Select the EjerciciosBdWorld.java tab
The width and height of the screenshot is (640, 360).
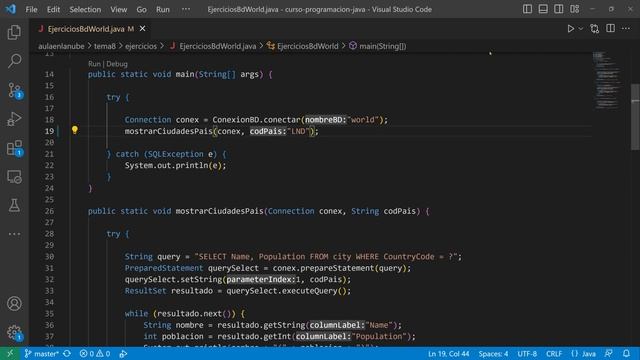coord(86,29)
